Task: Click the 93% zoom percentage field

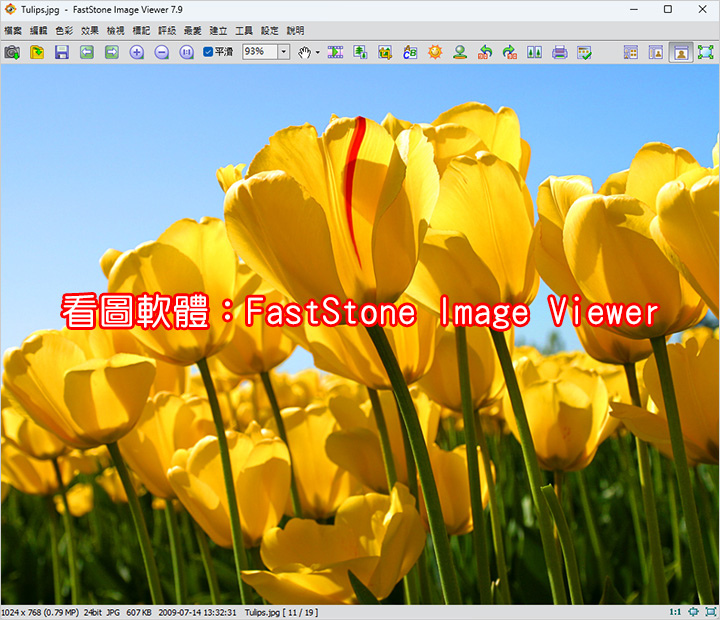Action: [x=259, y=51]
